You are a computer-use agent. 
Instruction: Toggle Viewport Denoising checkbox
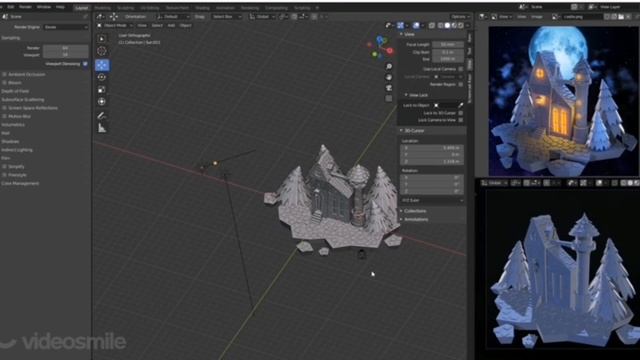point(85,64)
